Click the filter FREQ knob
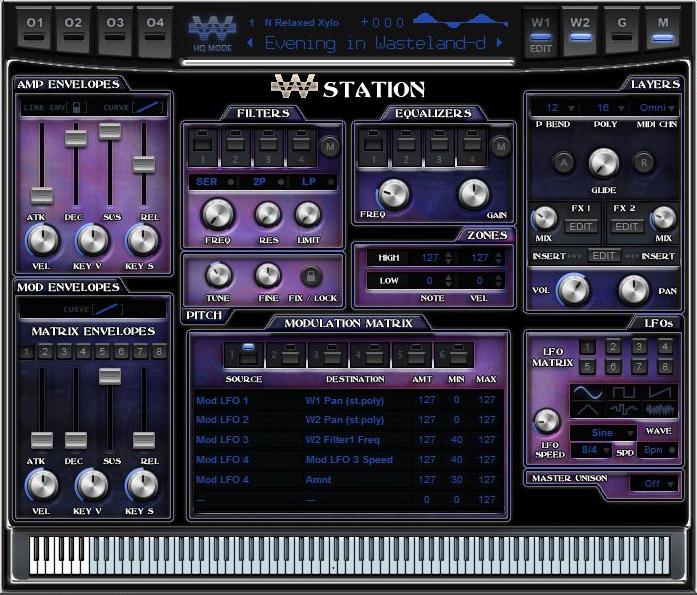This screenshot has height=595, width=697. point(218,214)
